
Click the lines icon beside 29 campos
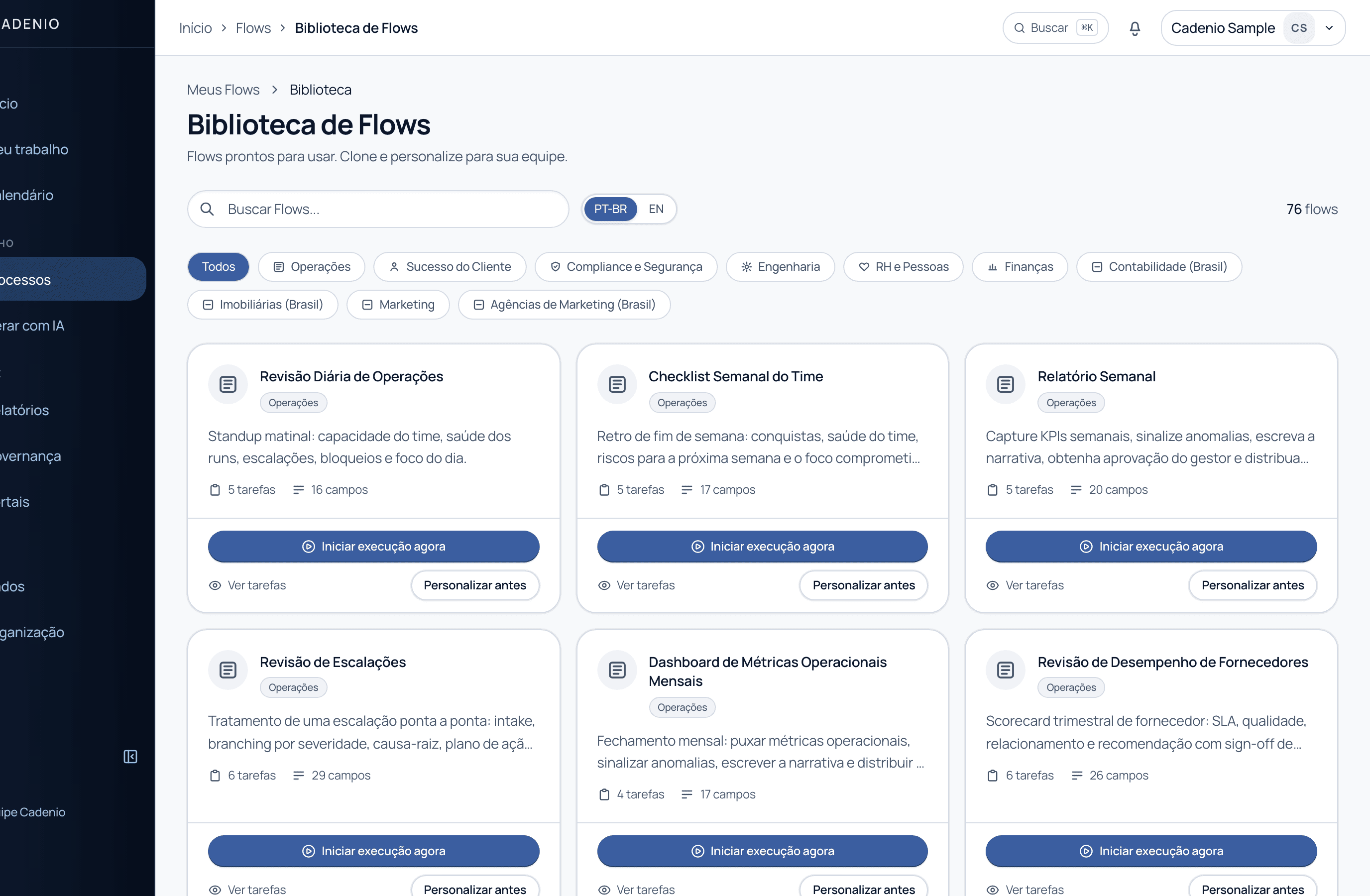click(x=298, y=775)
